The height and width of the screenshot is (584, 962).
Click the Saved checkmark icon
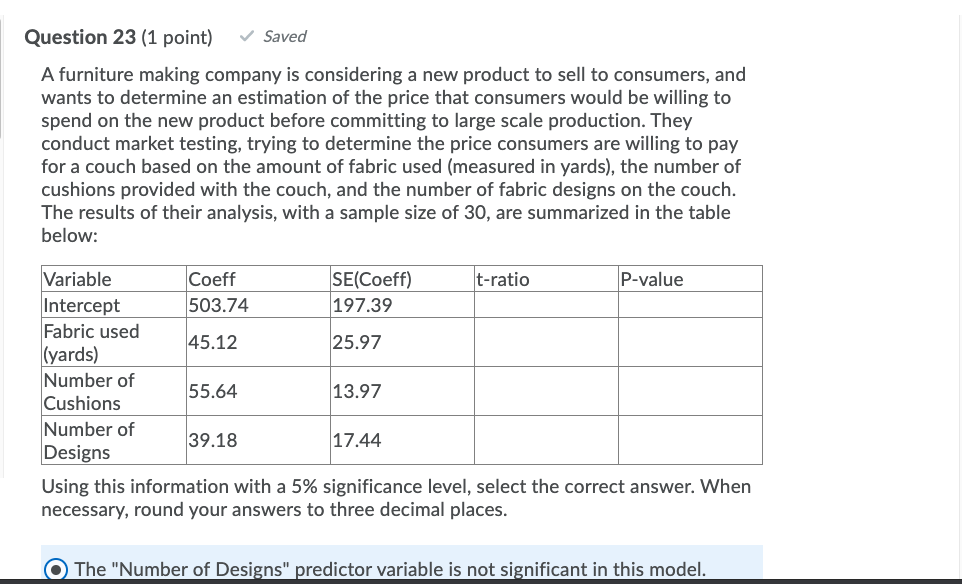coord(245,36)
